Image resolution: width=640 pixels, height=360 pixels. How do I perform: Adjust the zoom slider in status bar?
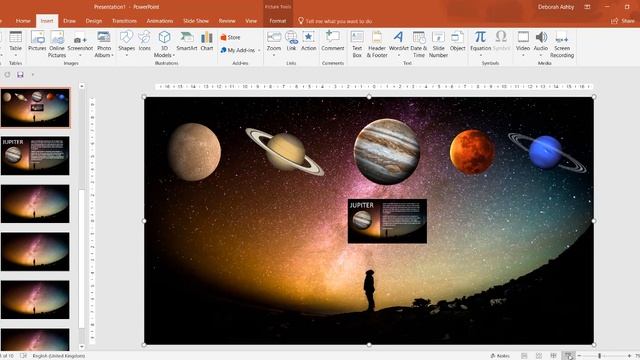click(600, 356)
